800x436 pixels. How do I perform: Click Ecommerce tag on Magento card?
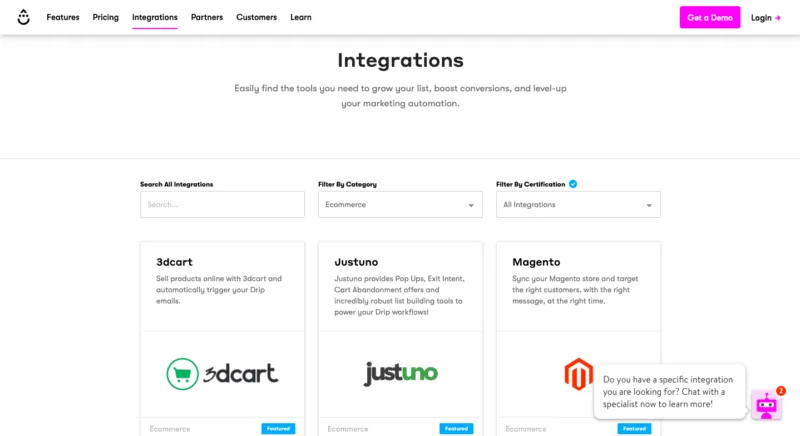tap(526, 429)
